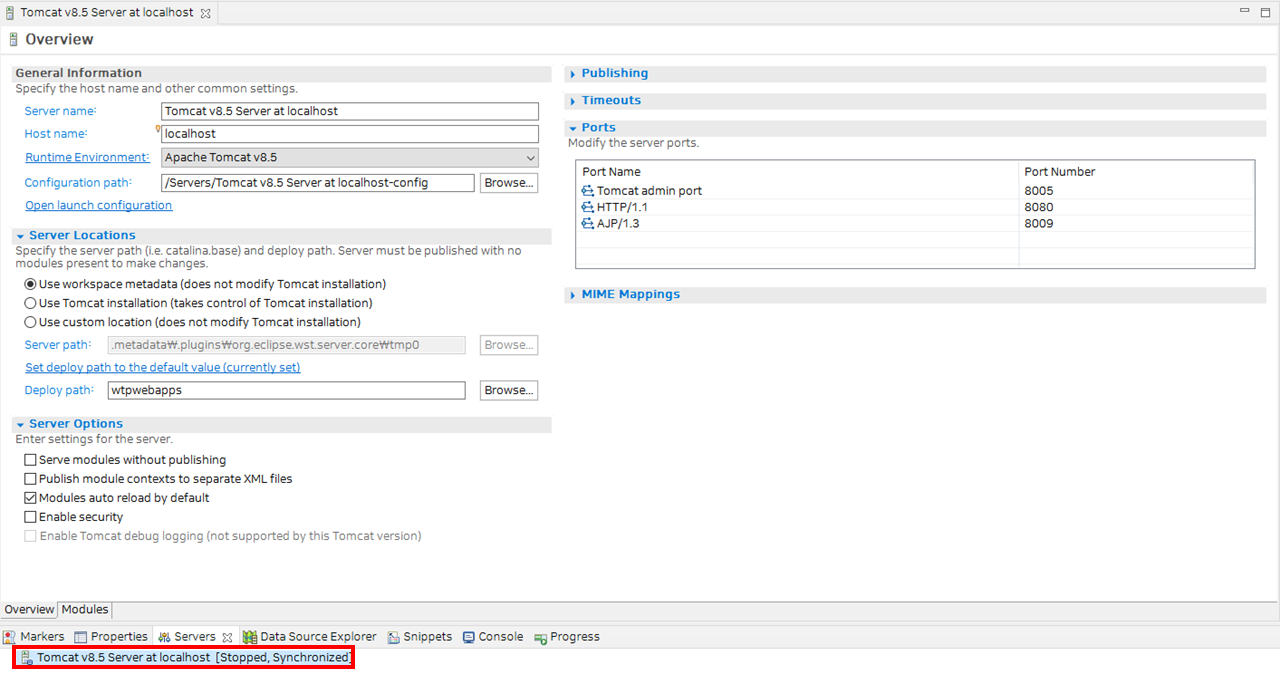Enable Publish module contexts to separate XML files
Screen dimensions: 1280x684
30,479
